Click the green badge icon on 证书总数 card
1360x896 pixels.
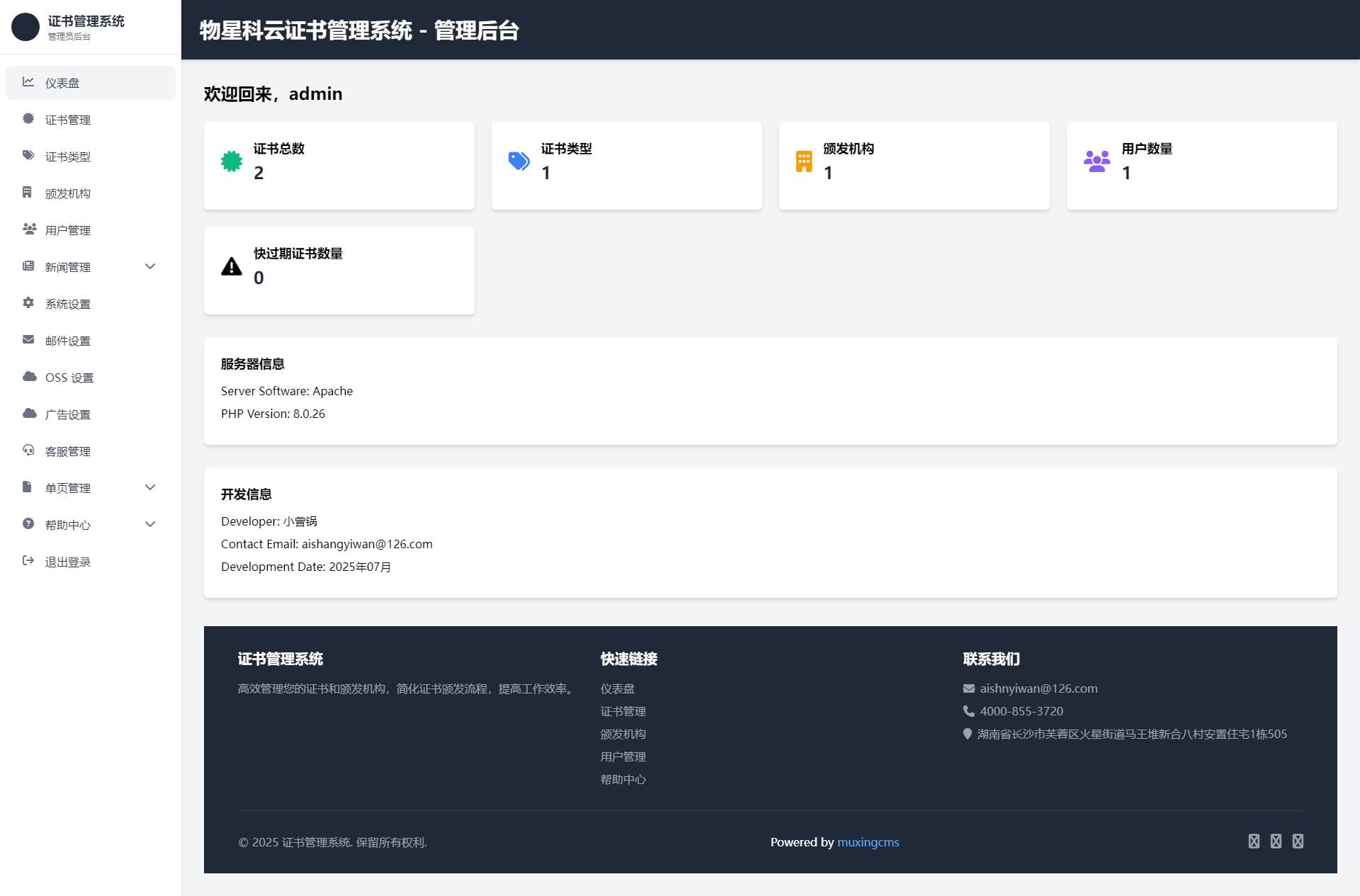[x=232, y=161]
